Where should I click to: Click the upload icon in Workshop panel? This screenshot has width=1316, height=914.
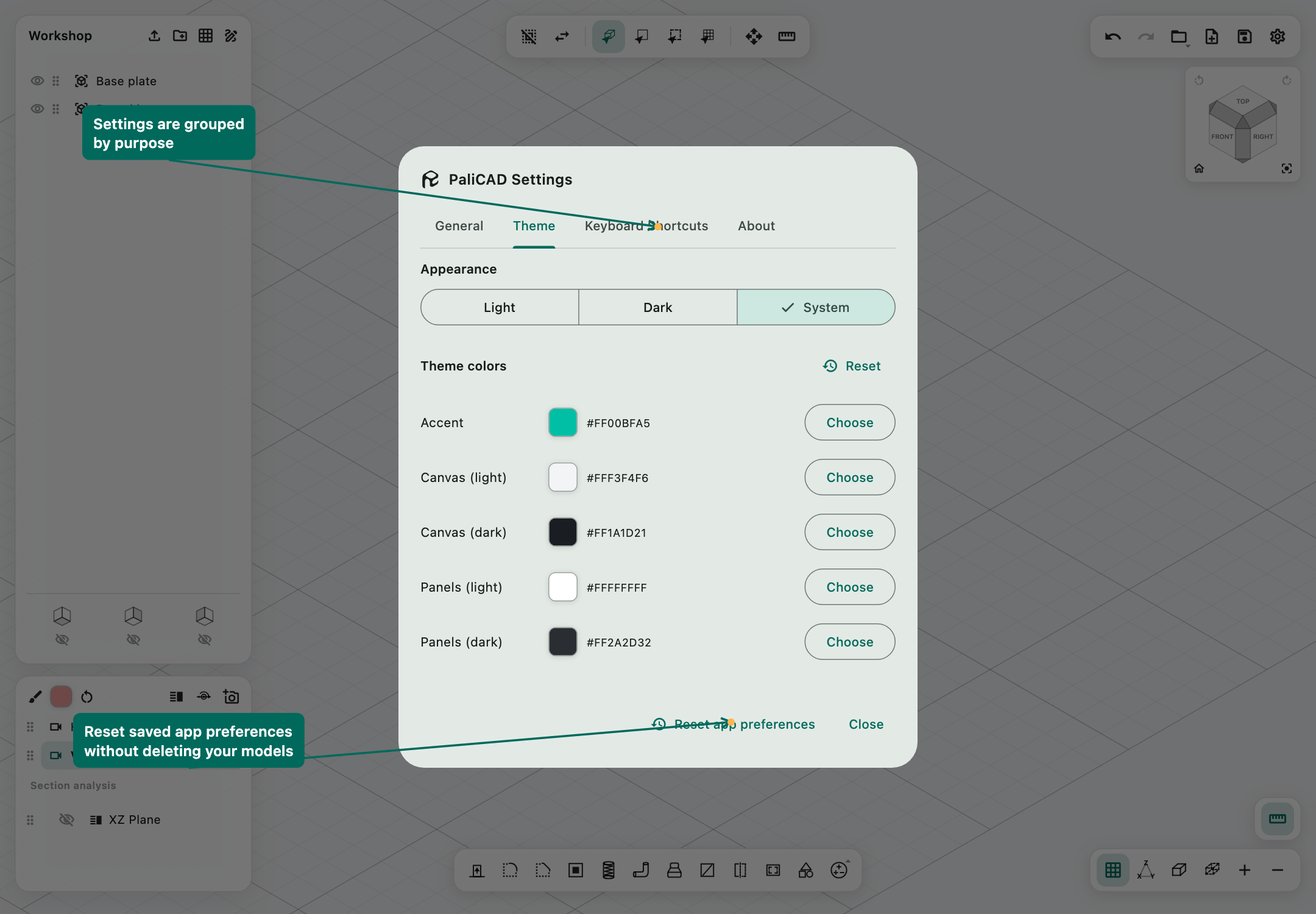(154, 36)
